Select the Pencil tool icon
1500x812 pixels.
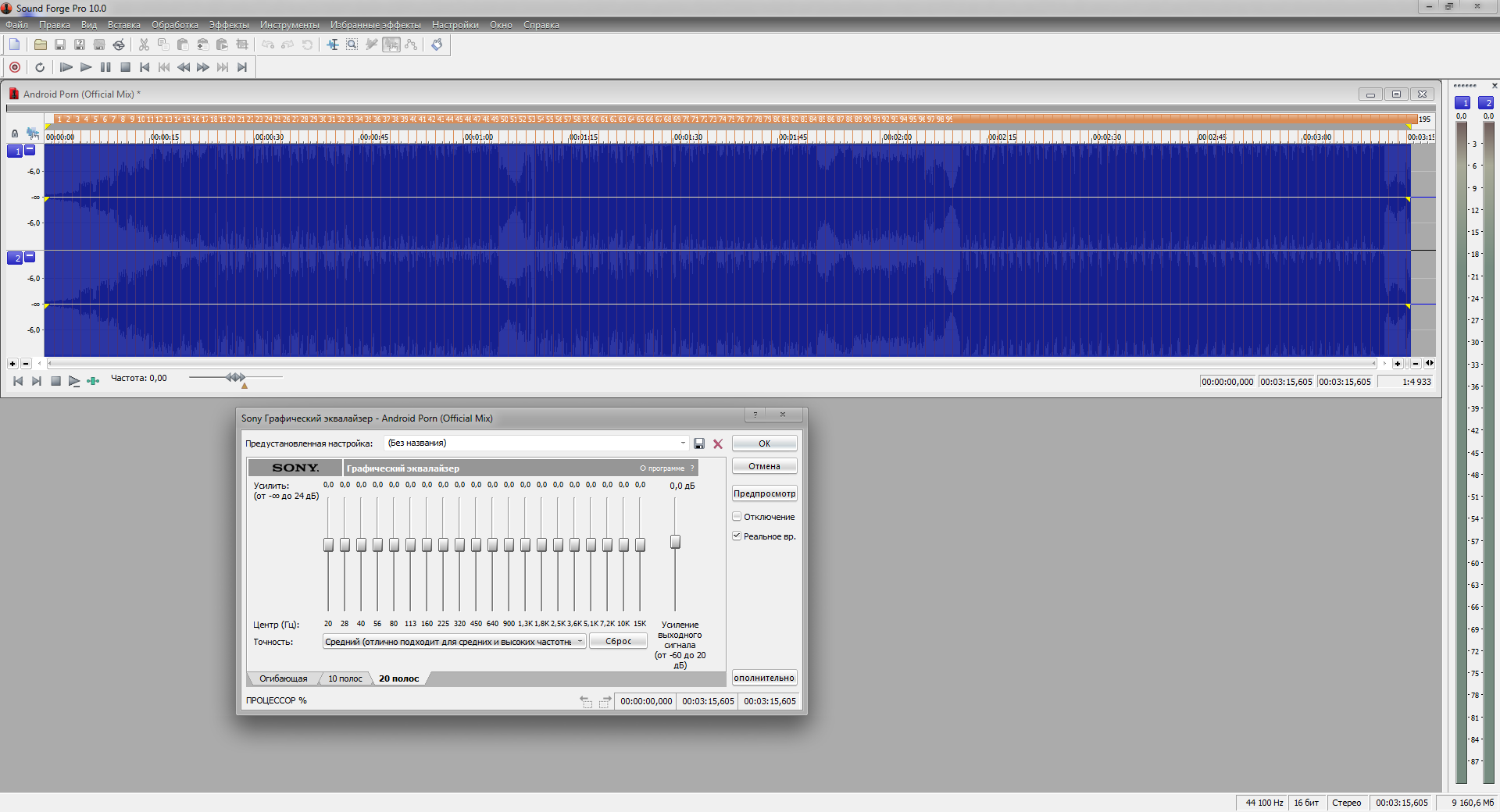pyautogui.click(x=372, y=45)
